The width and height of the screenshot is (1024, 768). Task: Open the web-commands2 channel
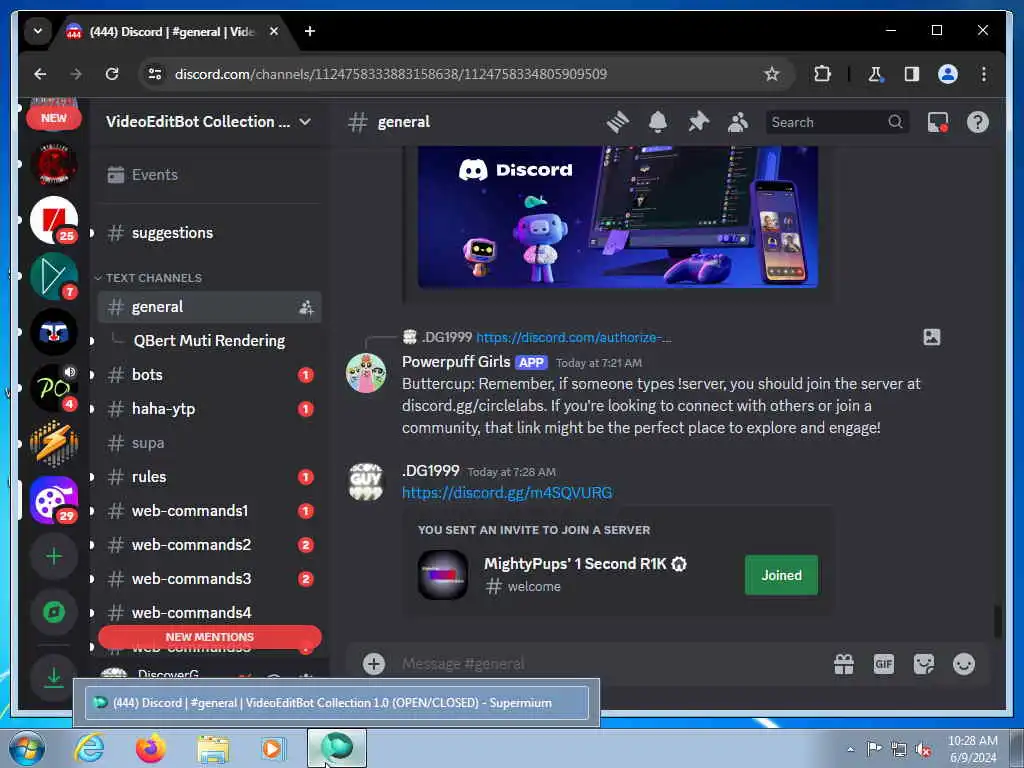[x=209, y=545]
